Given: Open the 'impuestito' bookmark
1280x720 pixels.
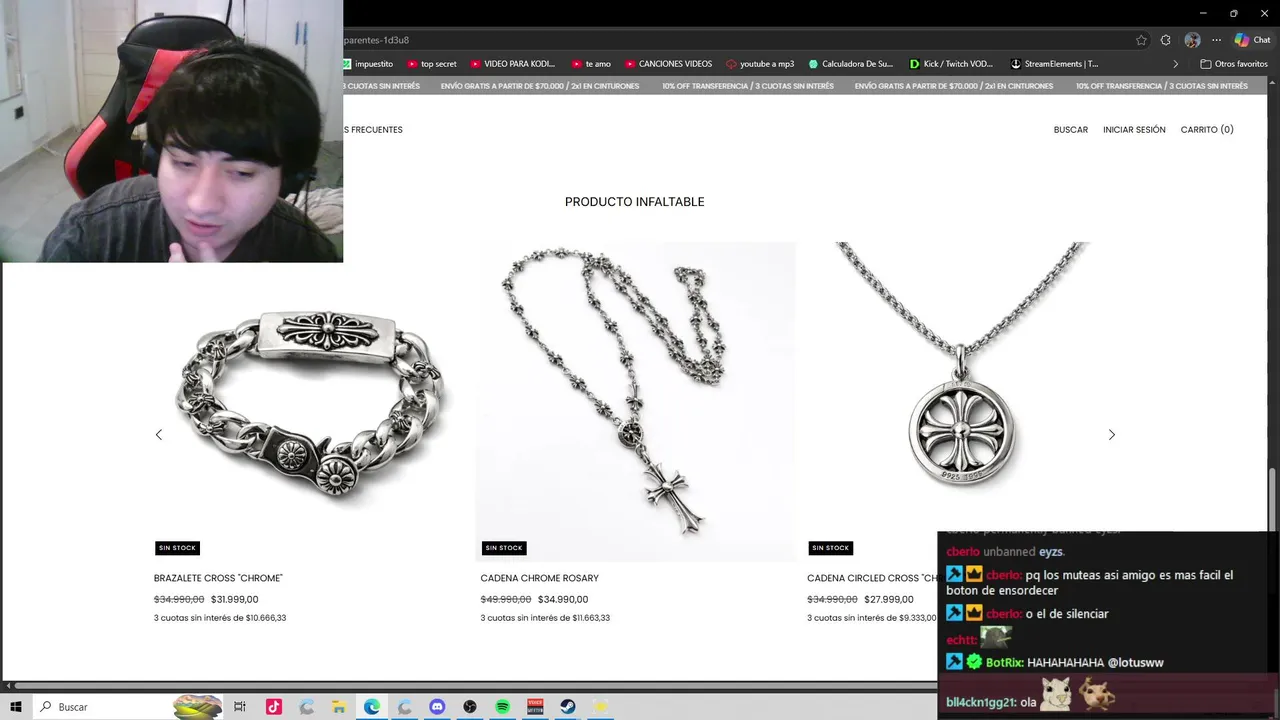Looking at the screenshot, I should pyautogui.click(x=367, y=64).
